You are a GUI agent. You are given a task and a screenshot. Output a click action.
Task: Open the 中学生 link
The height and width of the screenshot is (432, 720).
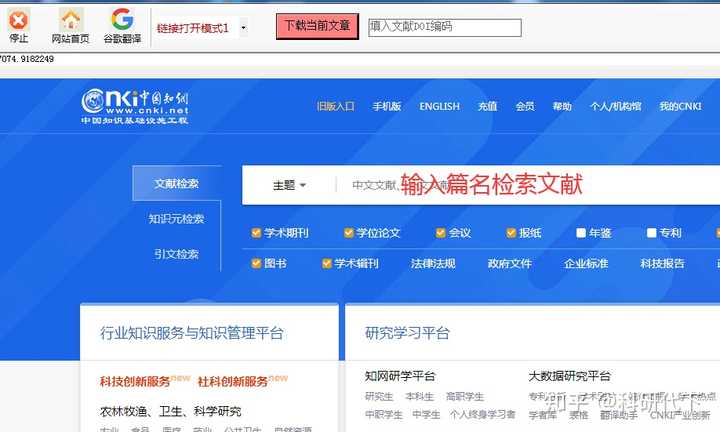[x=427, y=415]
